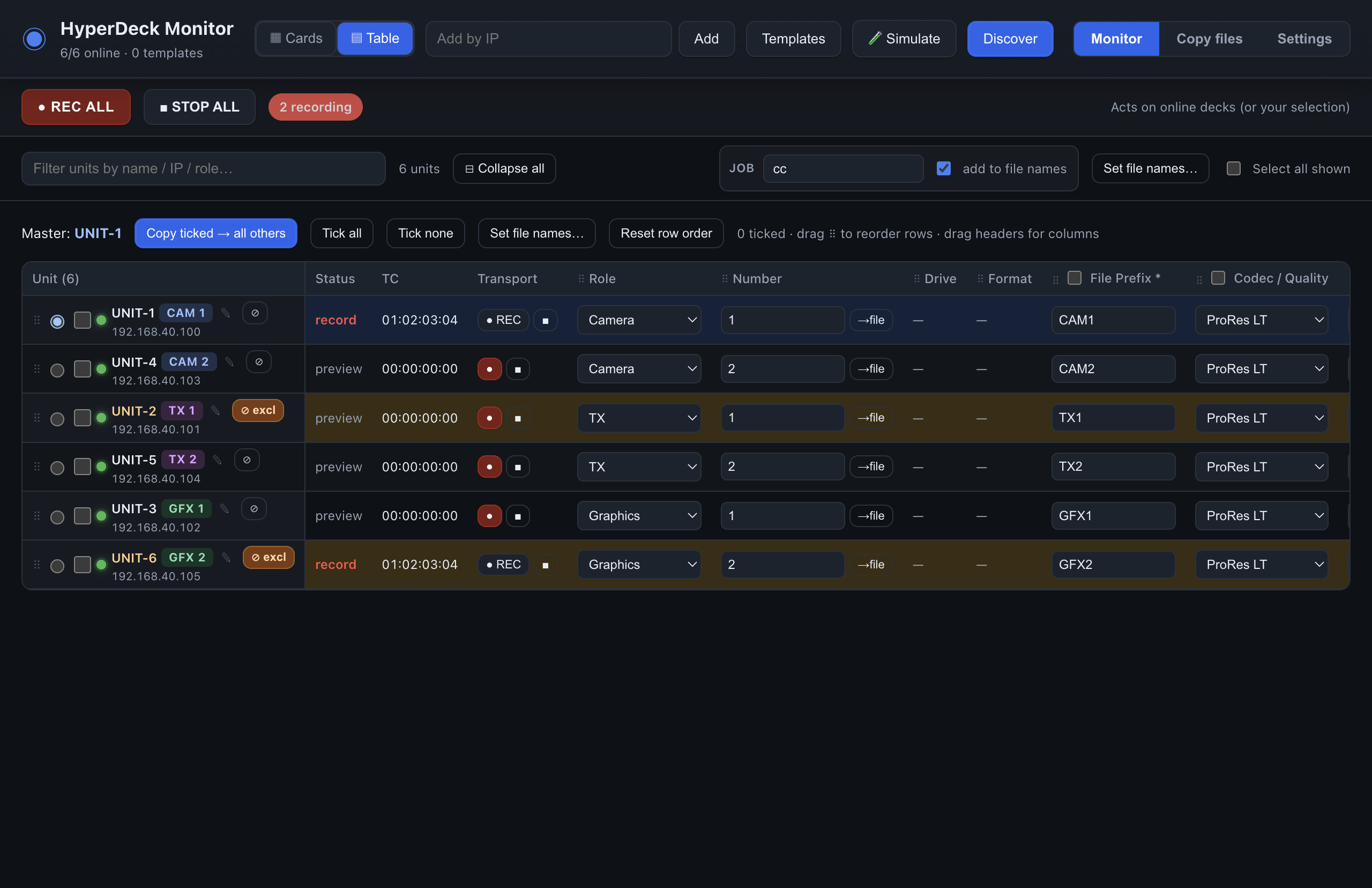
Task: Click pencil edit icon for UNIT-3
Action: point(225,508)
